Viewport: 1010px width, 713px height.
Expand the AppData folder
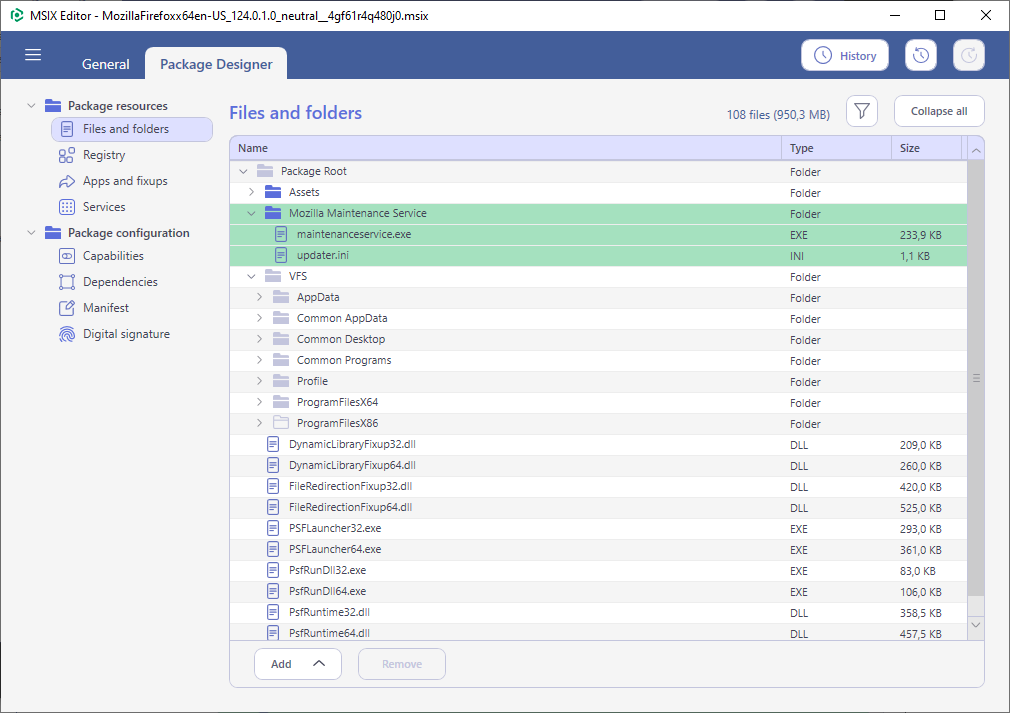point(259,297)
